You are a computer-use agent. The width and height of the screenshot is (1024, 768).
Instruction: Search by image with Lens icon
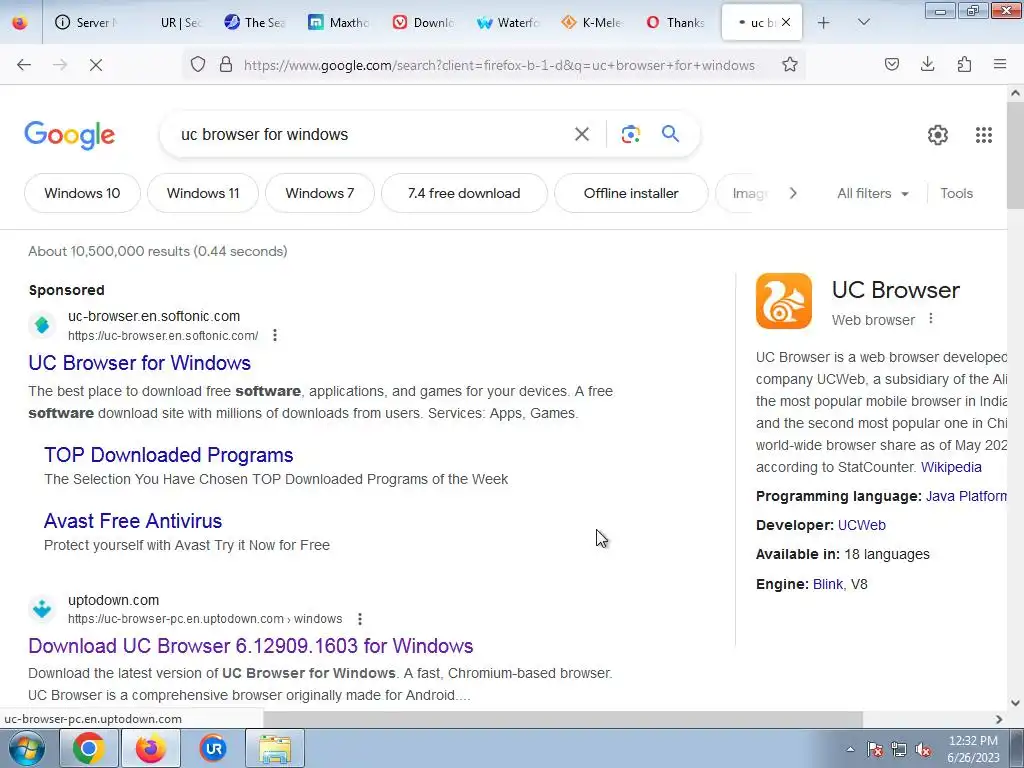coord(630,135)
